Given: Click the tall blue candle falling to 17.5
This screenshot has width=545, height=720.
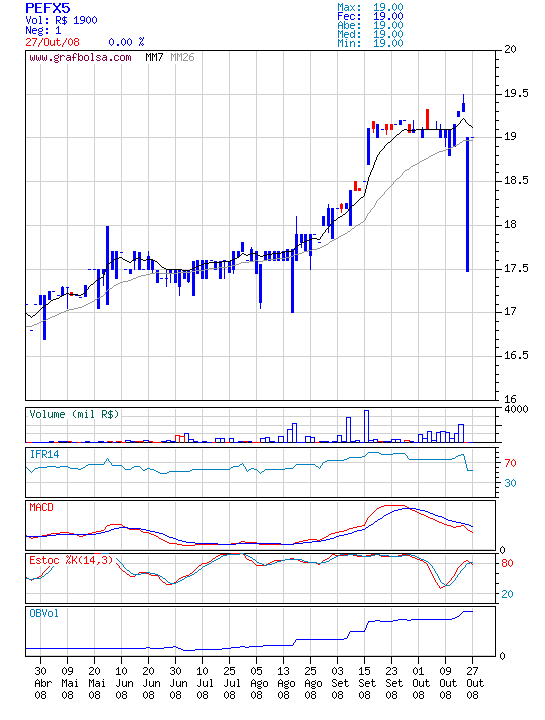Looking at the screenshot, I should coord(467,204).
